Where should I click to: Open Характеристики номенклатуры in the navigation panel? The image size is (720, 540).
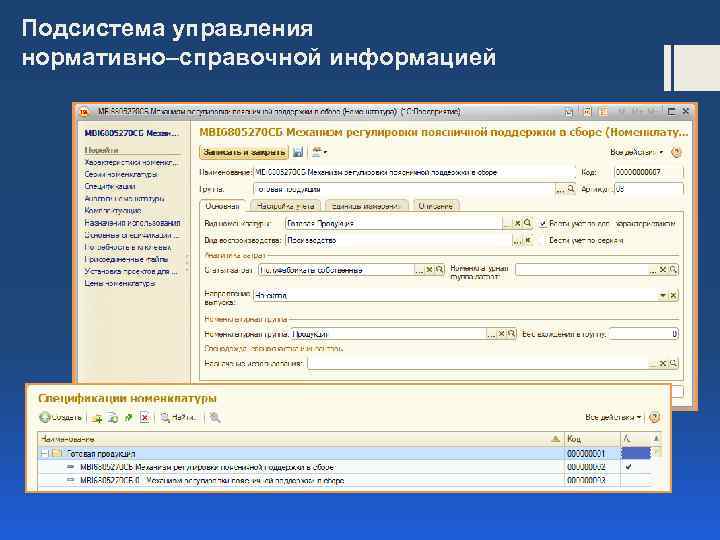pyautogui.click(x=131, y=162)
